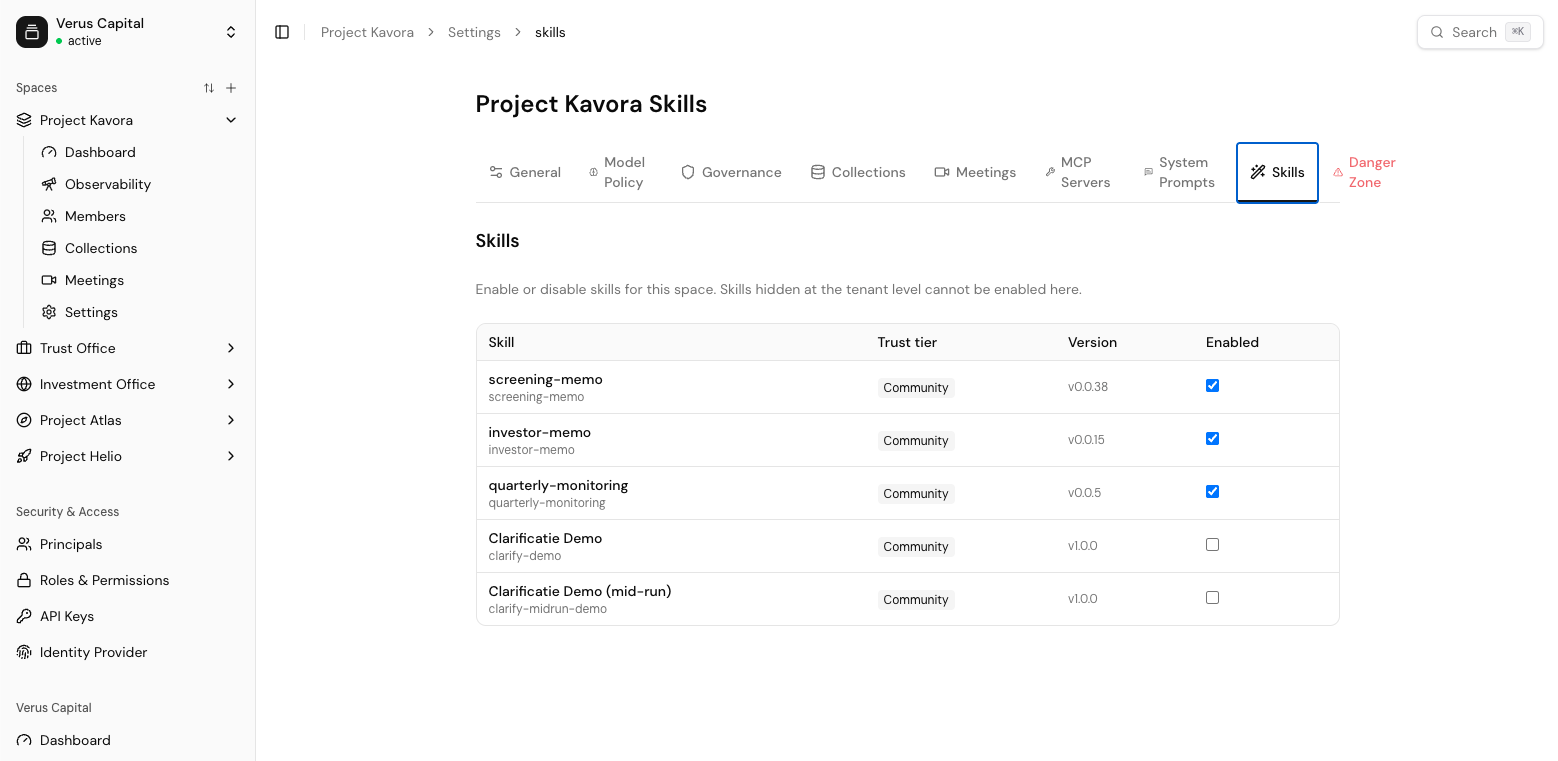Disable the screening-memo skill checkbox
The height and width of the screenshot is (761, 1558).
pos(1212,386)
